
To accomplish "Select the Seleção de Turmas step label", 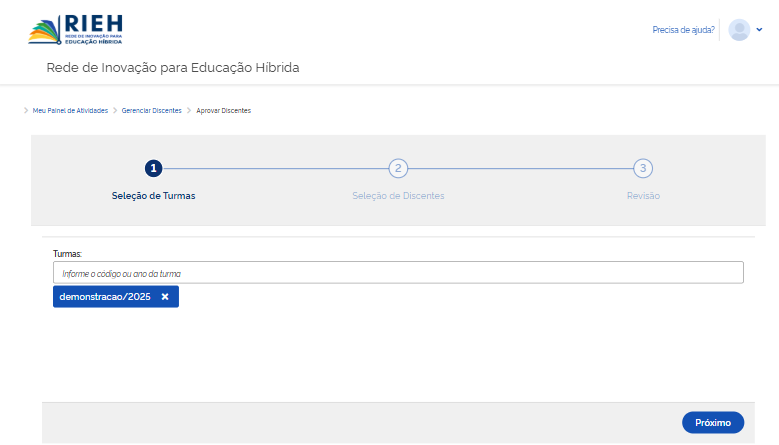I will [x=153, y=196].
